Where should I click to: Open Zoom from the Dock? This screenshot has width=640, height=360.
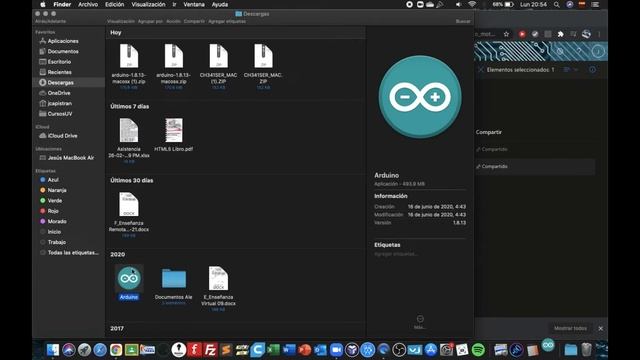click(x=336, y=350)
